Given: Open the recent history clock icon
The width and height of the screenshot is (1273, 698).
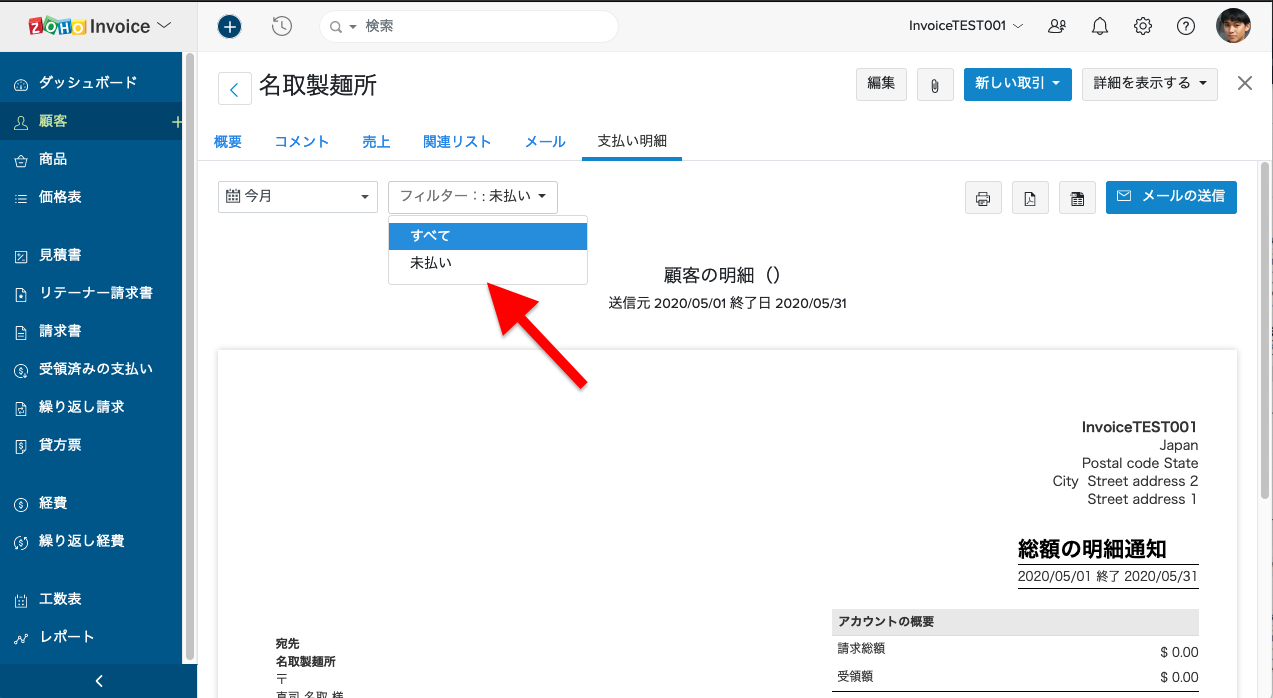Looking at the screenshot, I should click(x=282, y=27).
